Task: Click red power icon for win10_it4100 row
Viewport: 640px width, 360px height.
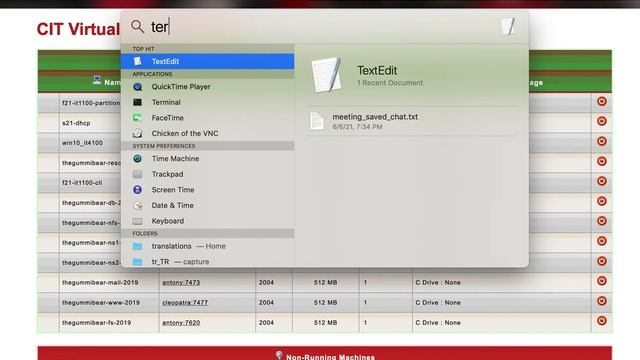Action: point(602,141)
